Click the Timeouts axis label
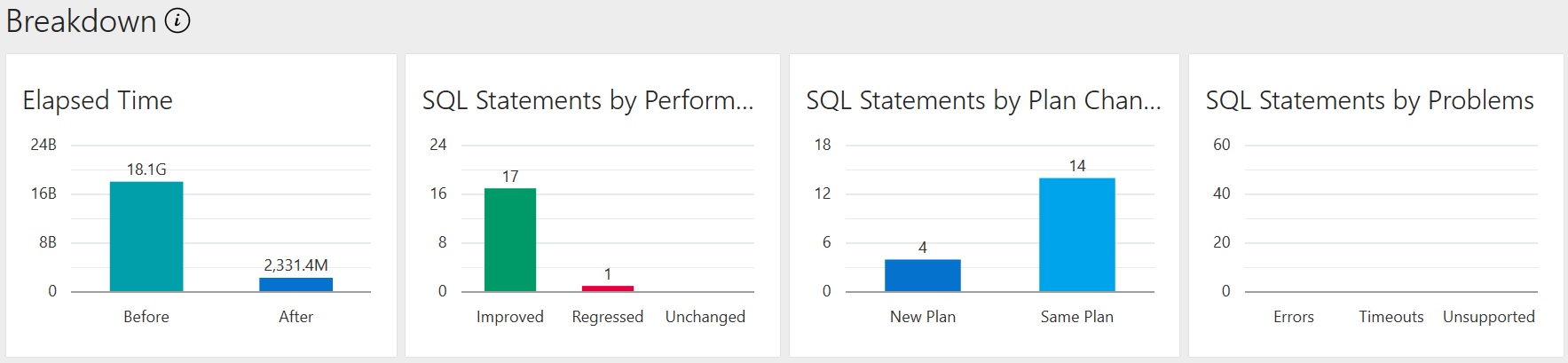This screenshot has height=363, width=1568. coord(1391,317)
